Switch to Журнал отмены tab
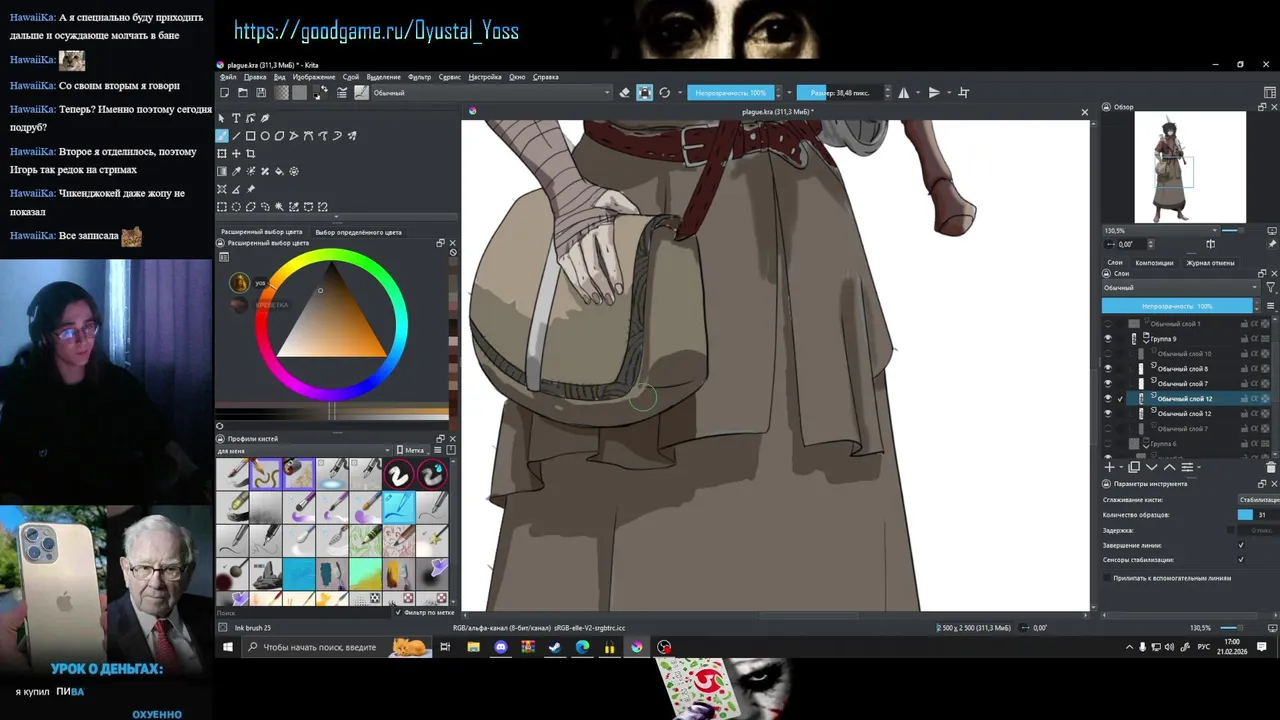Viewport: 1280px width, 720px height. click(1210, 263)
